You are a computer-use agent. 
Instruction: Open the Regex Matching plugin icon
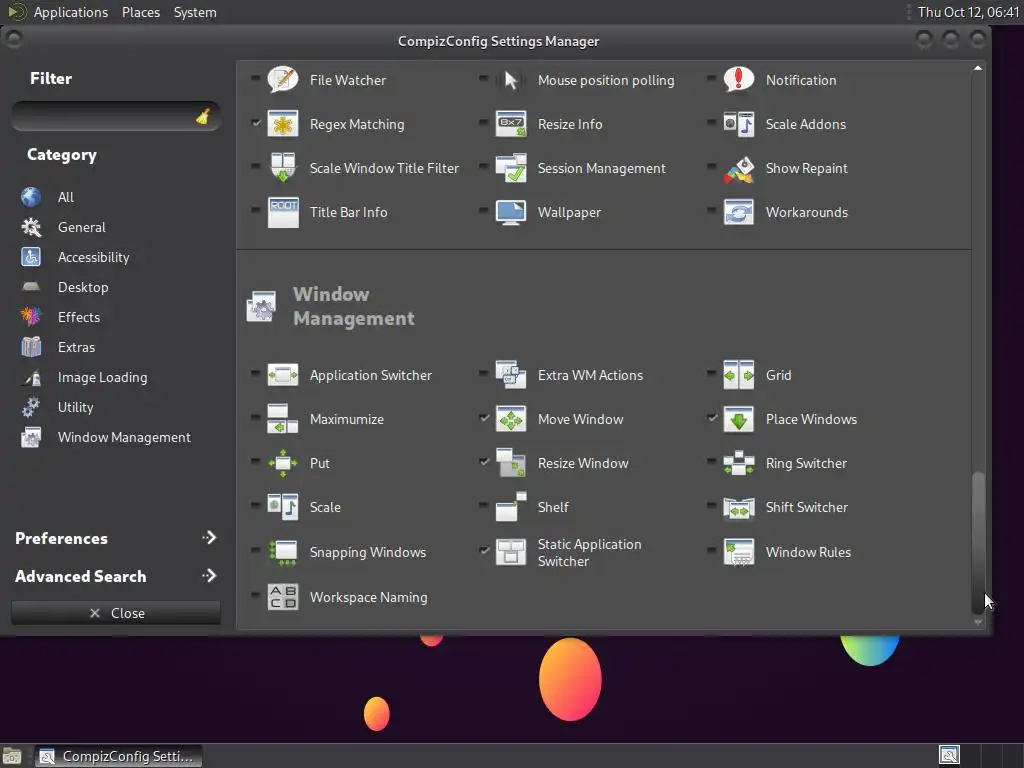(283, 124)
